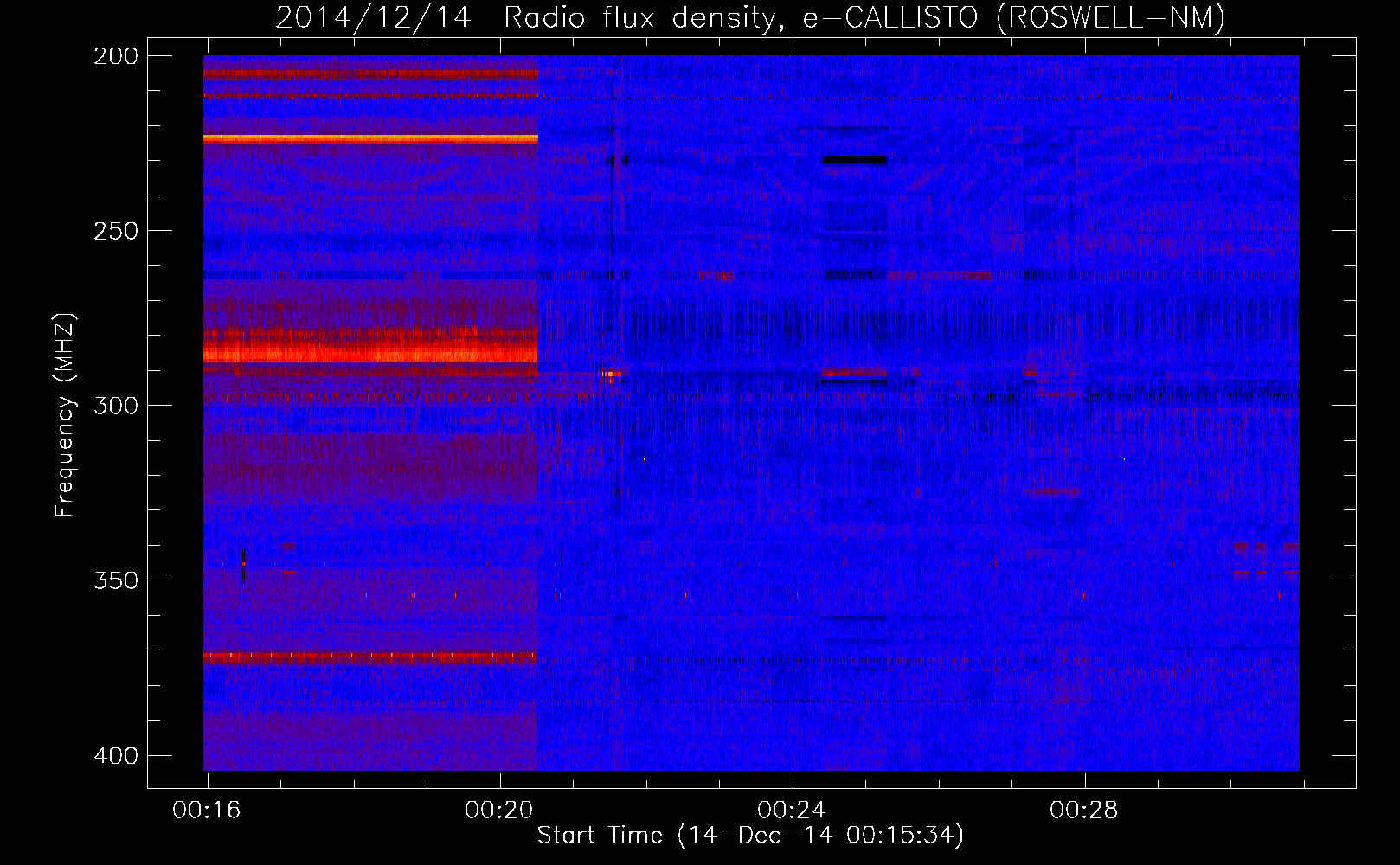This screenshot has width=1400, height=865.
Task: Click the 250 frequency tick label
Action: (116, 231)
